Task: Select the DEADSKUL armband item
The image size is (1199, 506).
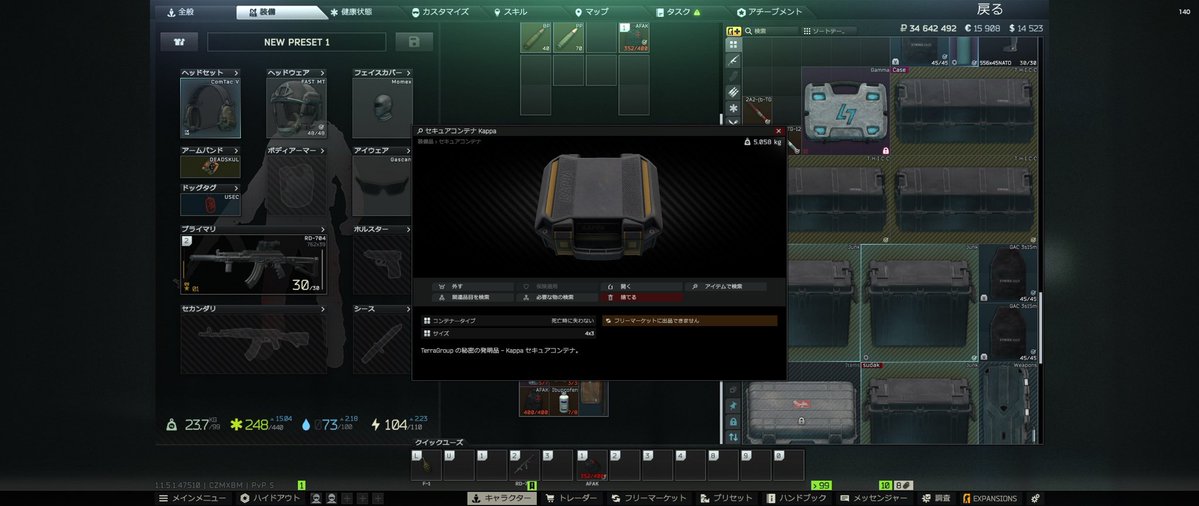Action: coord(210,167)
